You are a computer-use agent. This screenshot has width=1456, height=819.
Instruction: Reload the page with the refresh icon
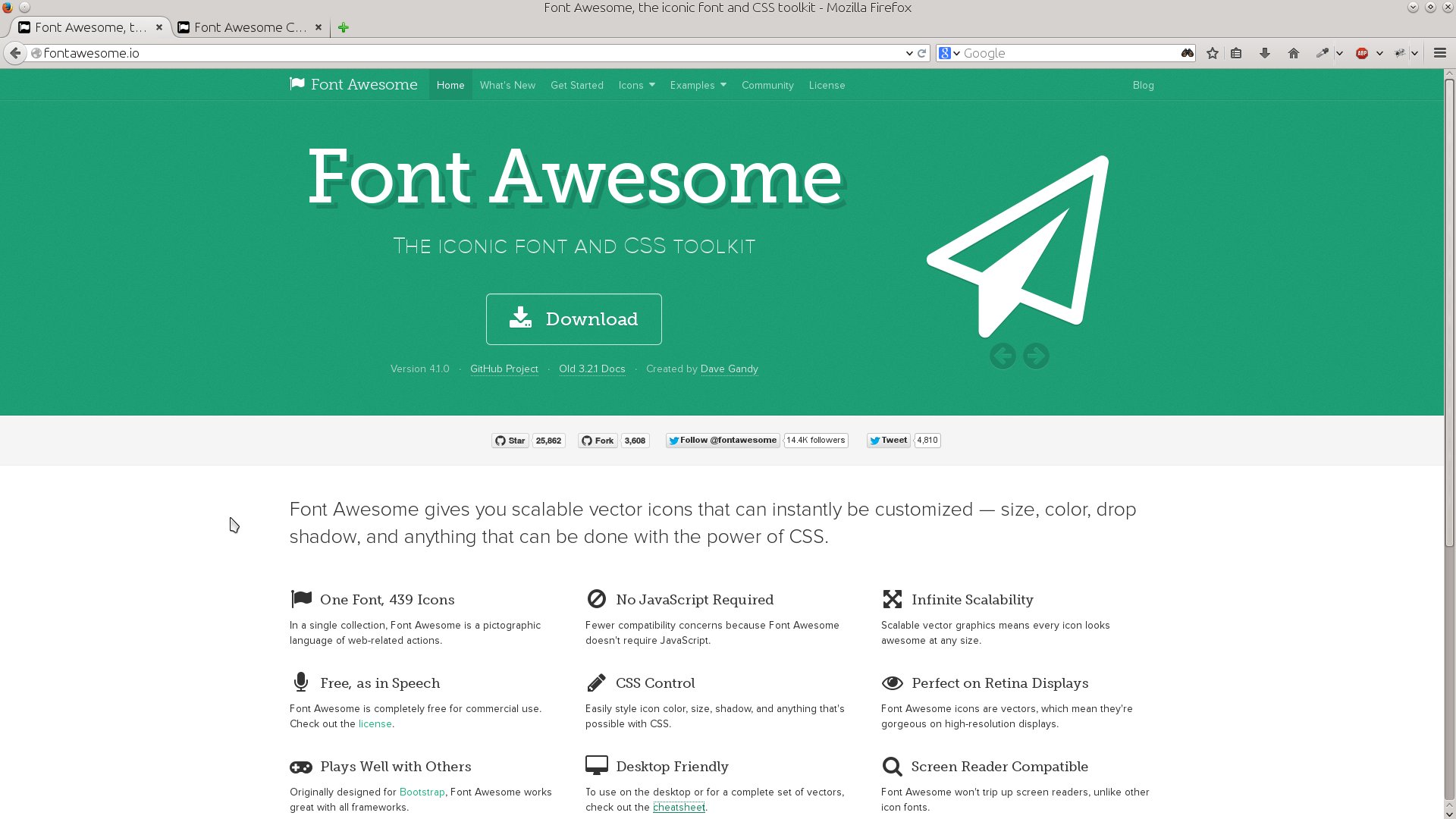922,53
